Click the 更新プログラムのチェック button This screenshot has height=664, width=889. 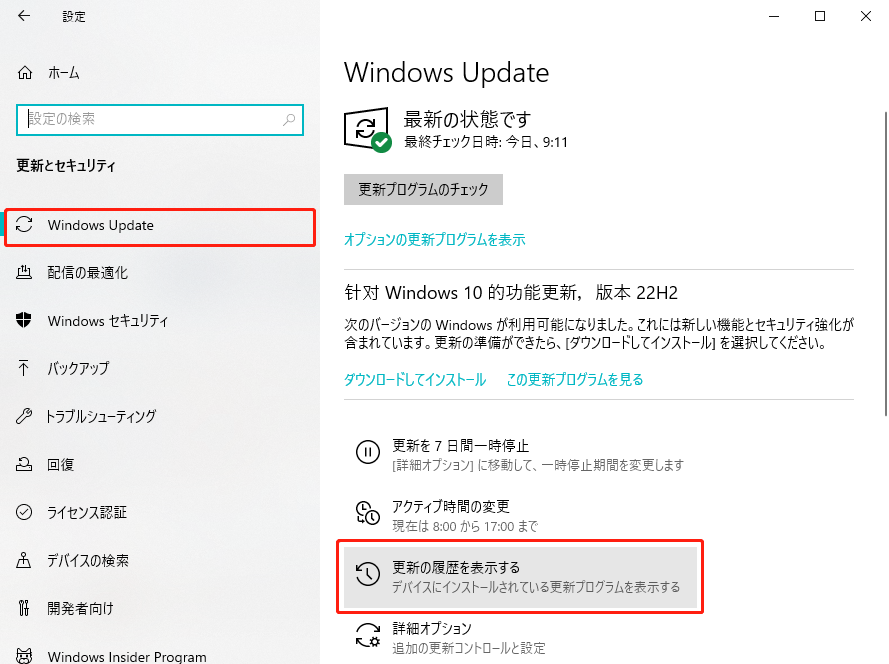(x=423, y=189)
